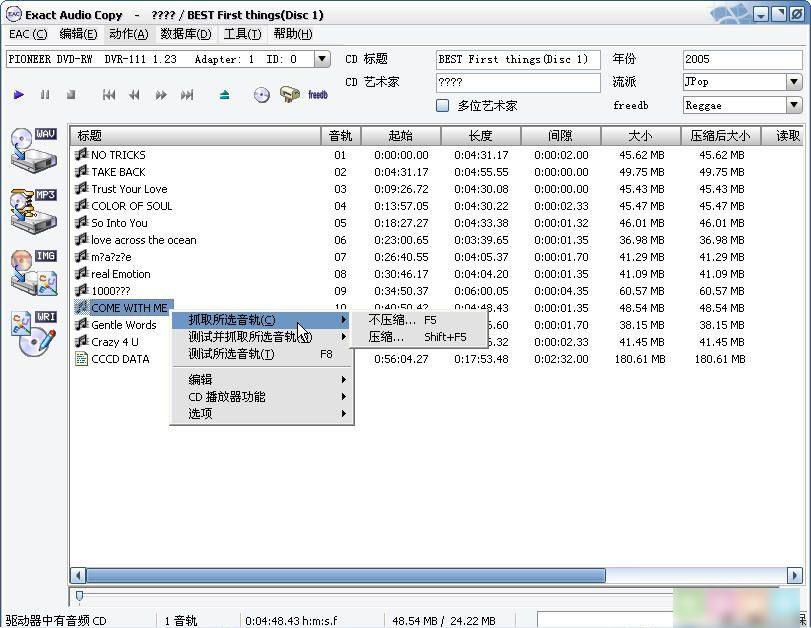This screenshot has width=811, height=628.
Task: Expand the 编辑 context submenu
Action: 262,380
